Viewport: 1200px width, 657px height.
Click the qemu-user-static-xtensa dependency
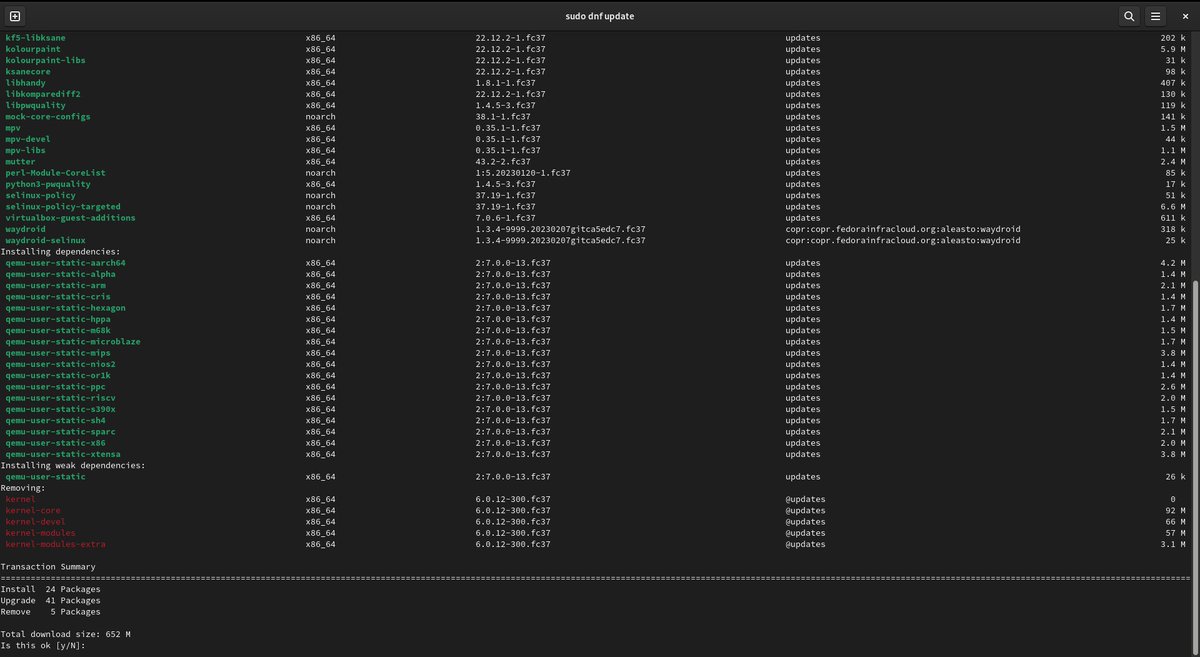point(63,454)
